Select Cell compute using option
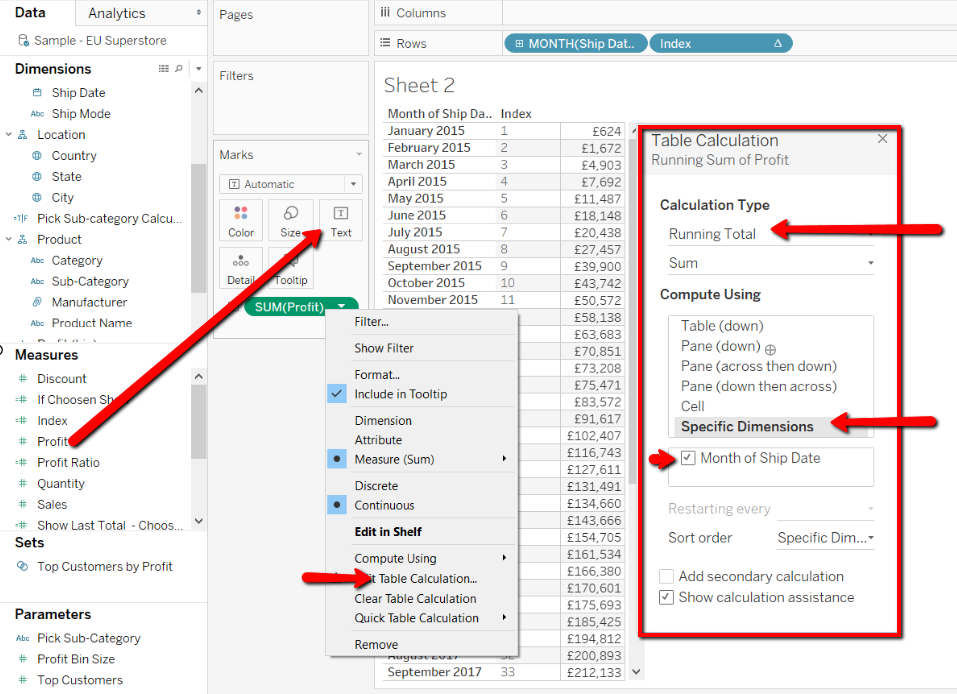957x694 pixels. 693,407
